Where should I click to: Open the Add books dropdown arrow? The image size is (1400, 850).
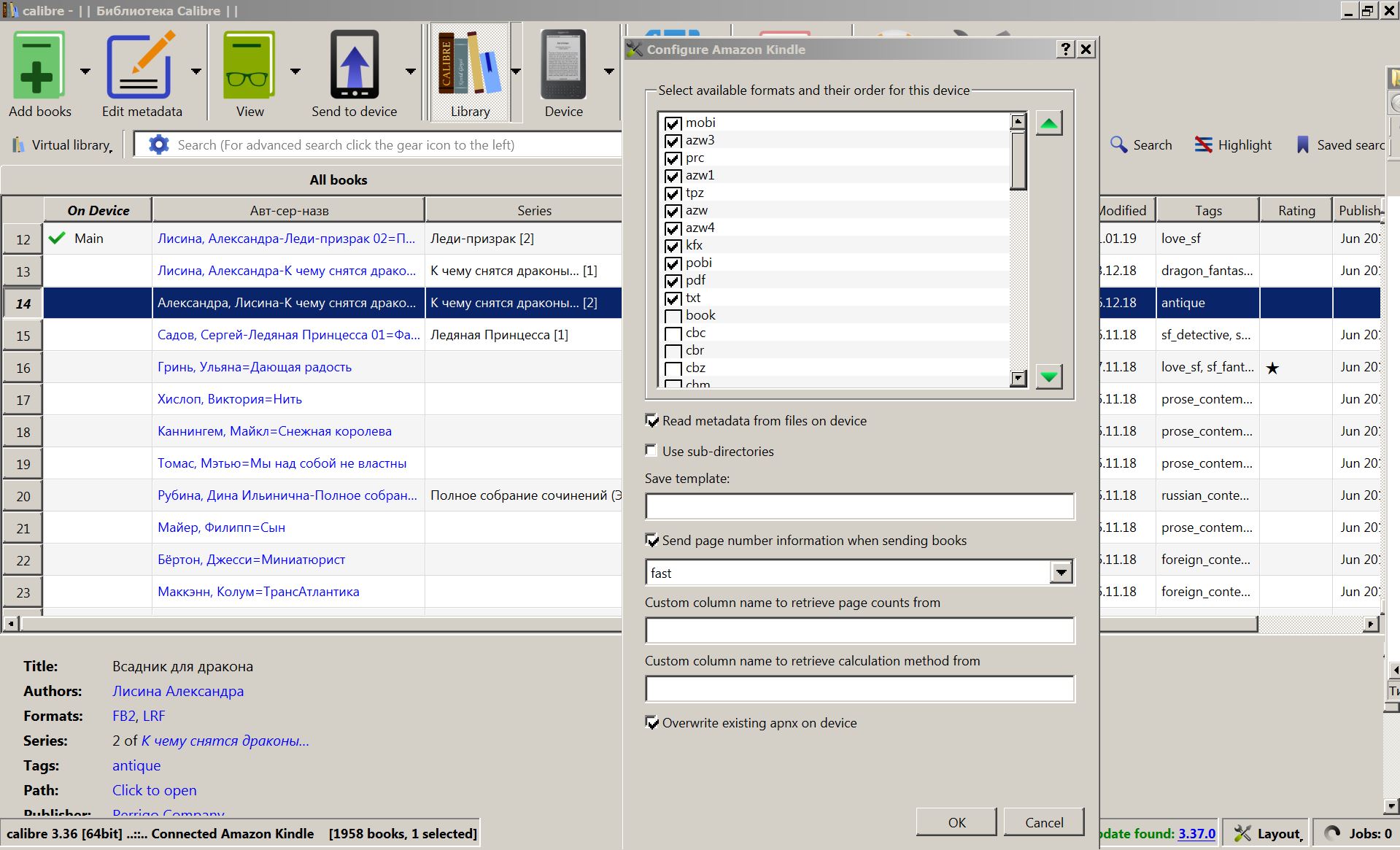85,72
